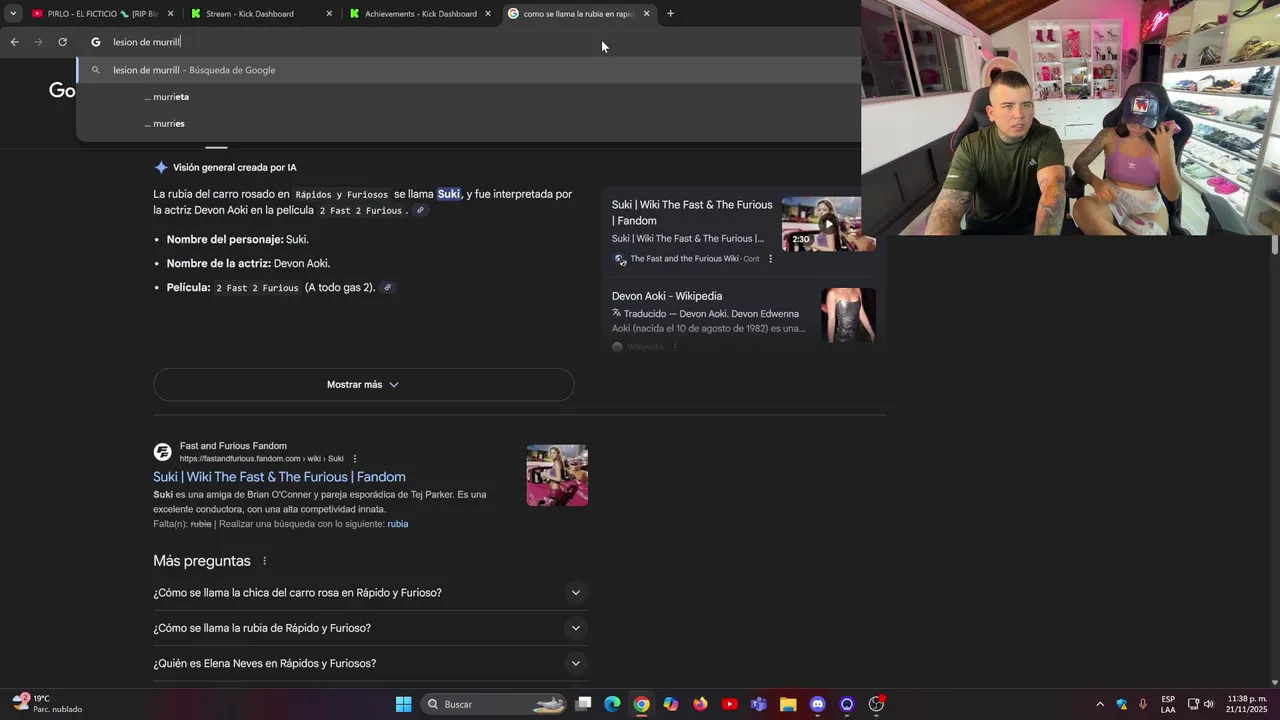
Task: Open File Explorer from taskbar
Action: pos(788,704)
